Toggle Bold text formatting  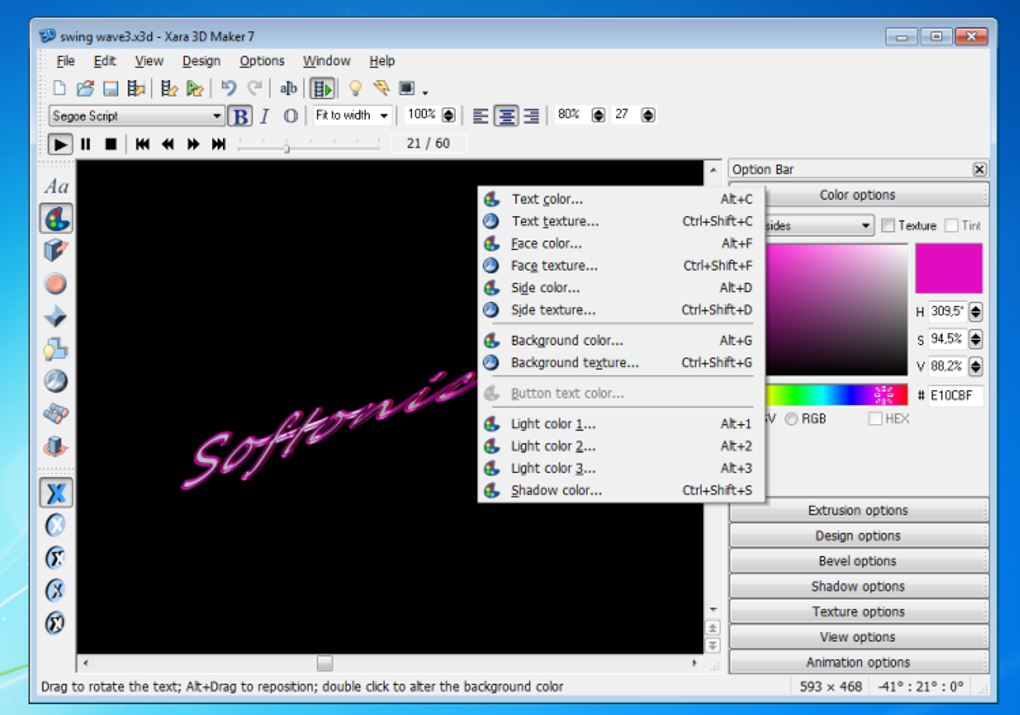coord(239,116)
